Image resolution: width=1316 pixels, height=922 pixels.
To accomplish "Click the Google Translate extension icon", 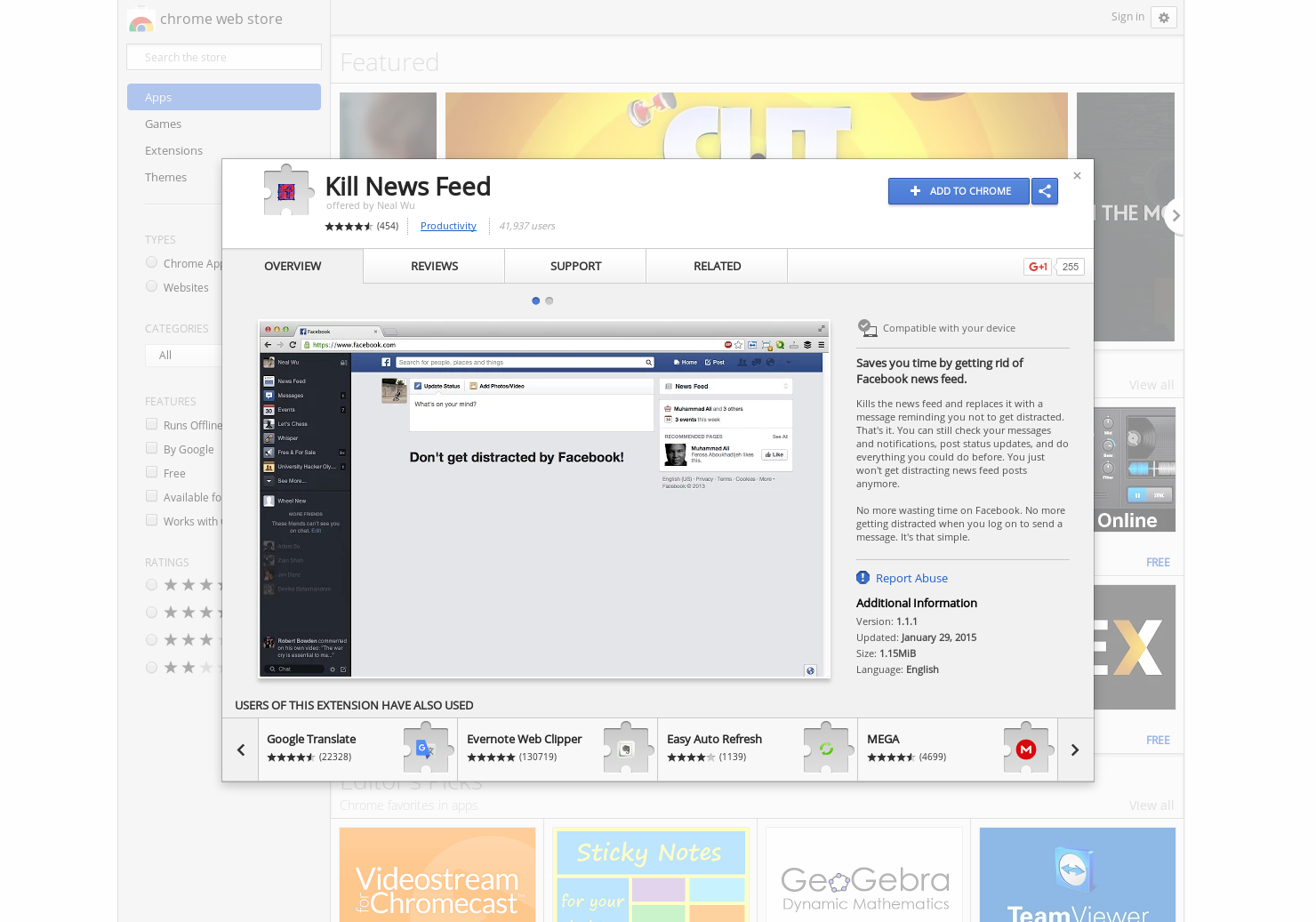I will pos(425,749).
